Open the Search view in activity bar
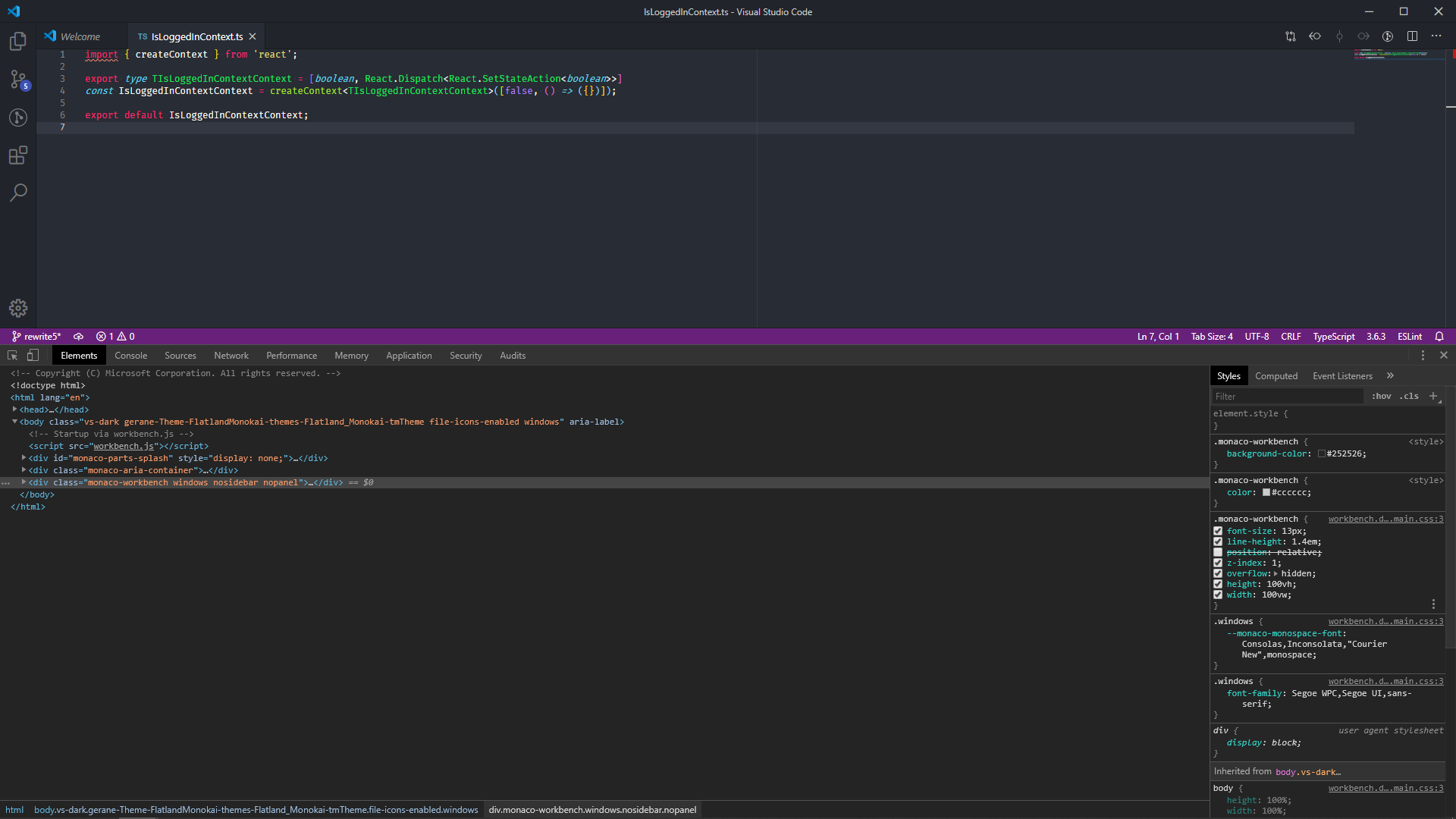This screenshot has height=819, width=1456. click(x=18, y=193)
